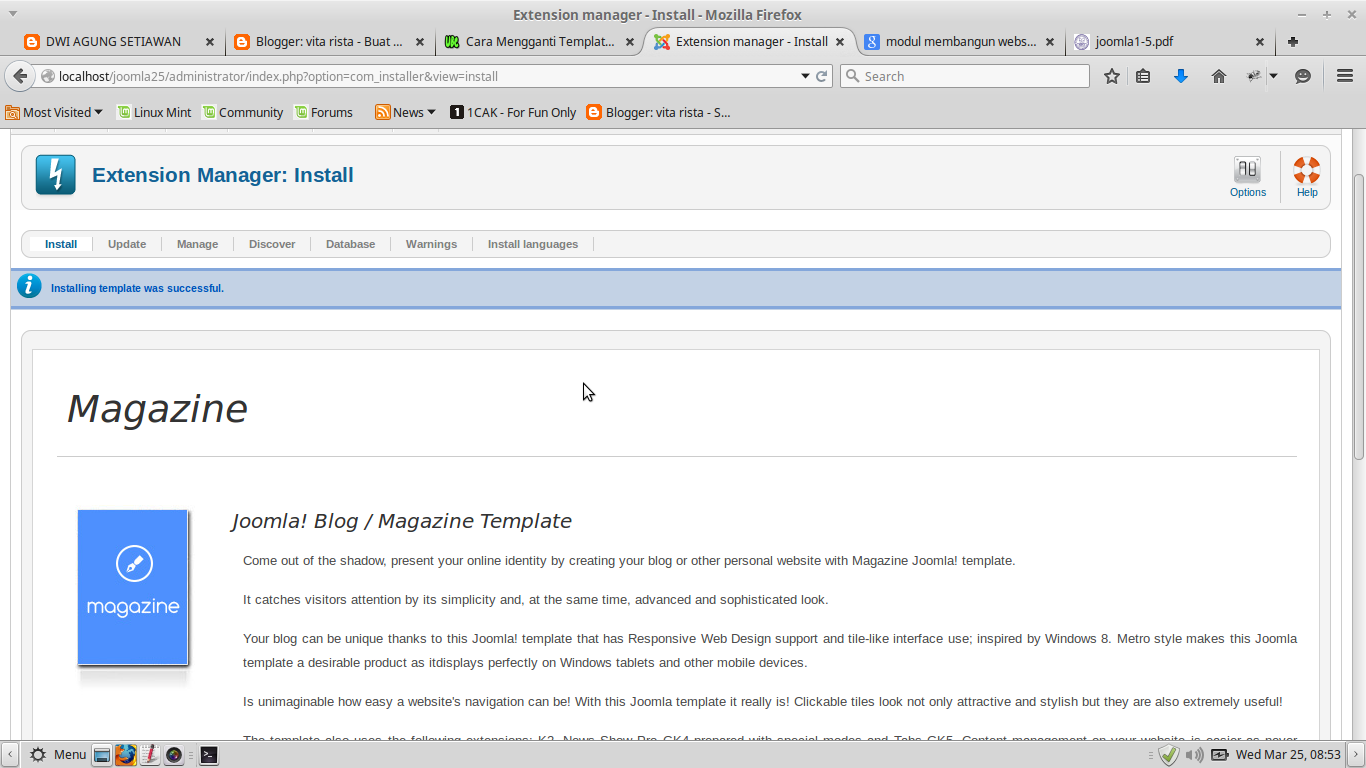
Task: Open the Firefox hamburger menu
Action: (x=1345, y=76)
